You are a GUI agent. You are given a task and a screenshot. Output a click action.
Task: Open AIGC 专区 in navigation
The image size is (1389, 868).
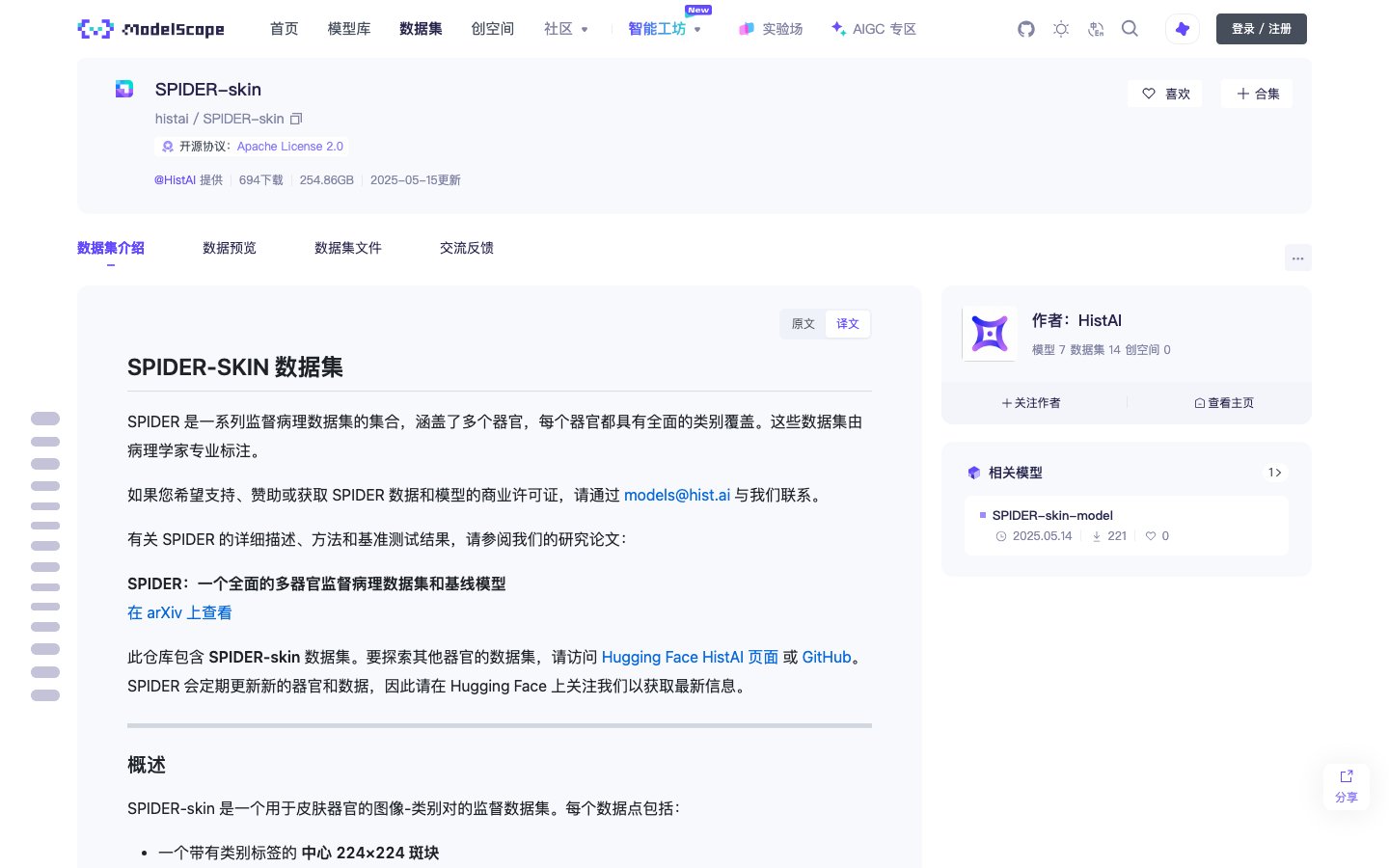[x=873, y=29]
